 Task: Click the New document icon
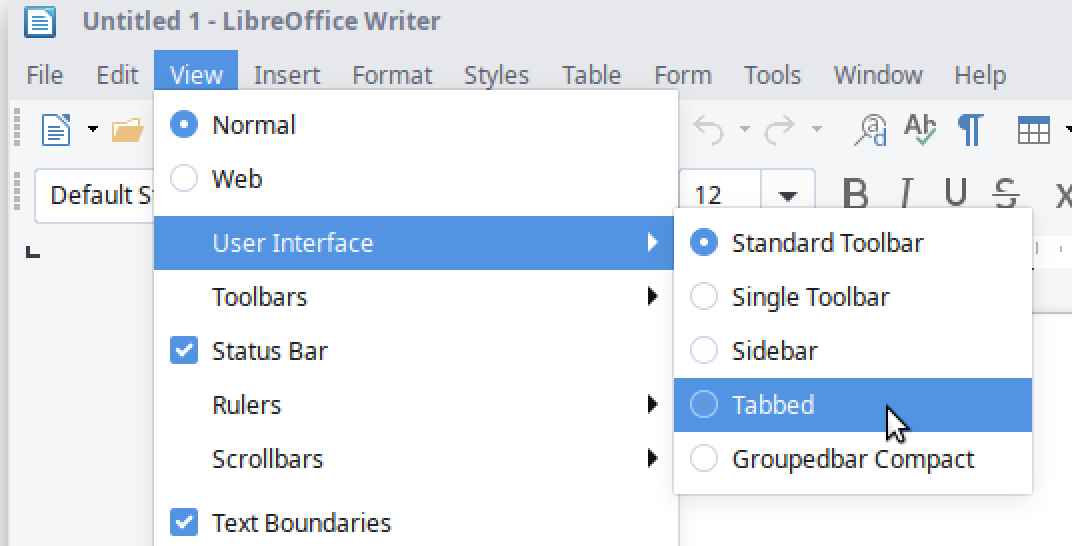click(x=56, y=130)
